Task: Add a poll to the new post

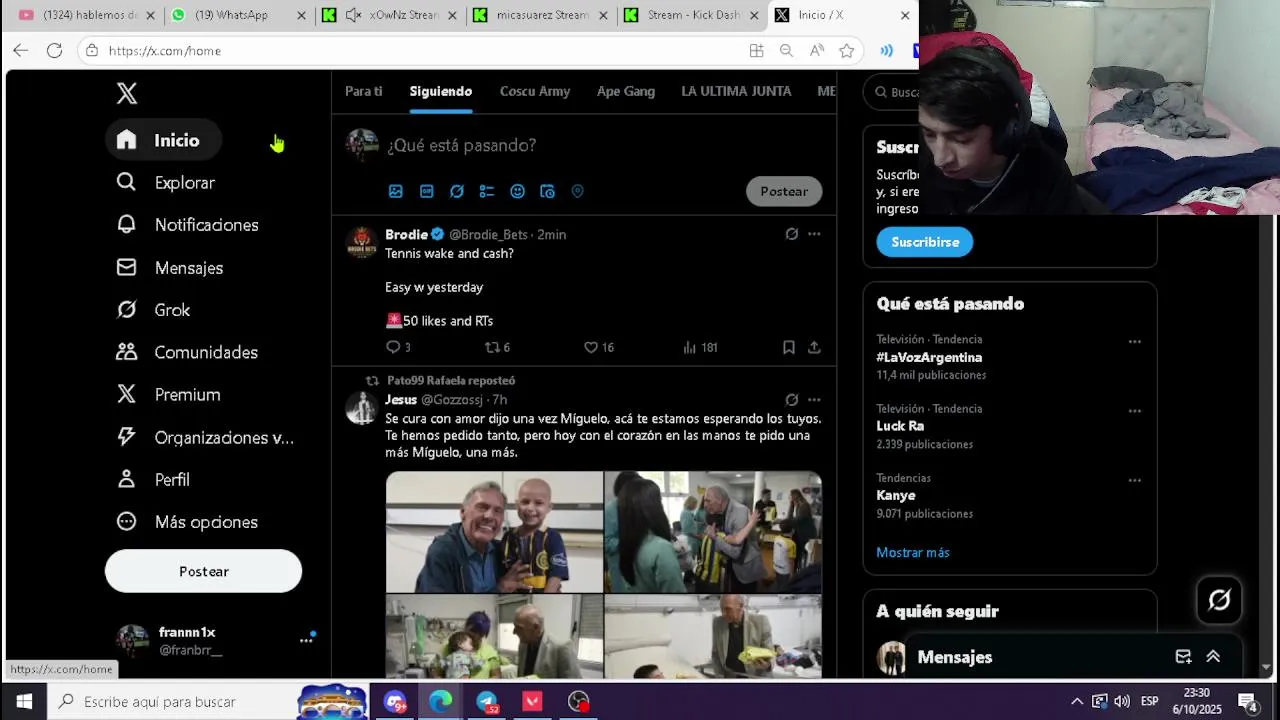Action: tap(487, 191)
